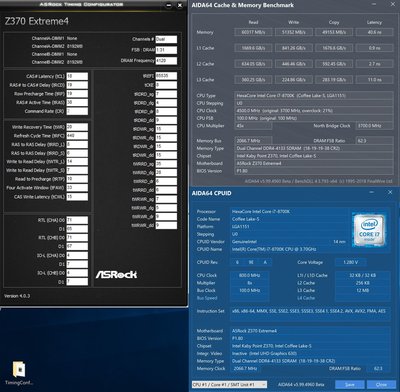Click the L3 Cache Latency result box
400x392 pixels.
pyautogui.click(x=374, y=80)
